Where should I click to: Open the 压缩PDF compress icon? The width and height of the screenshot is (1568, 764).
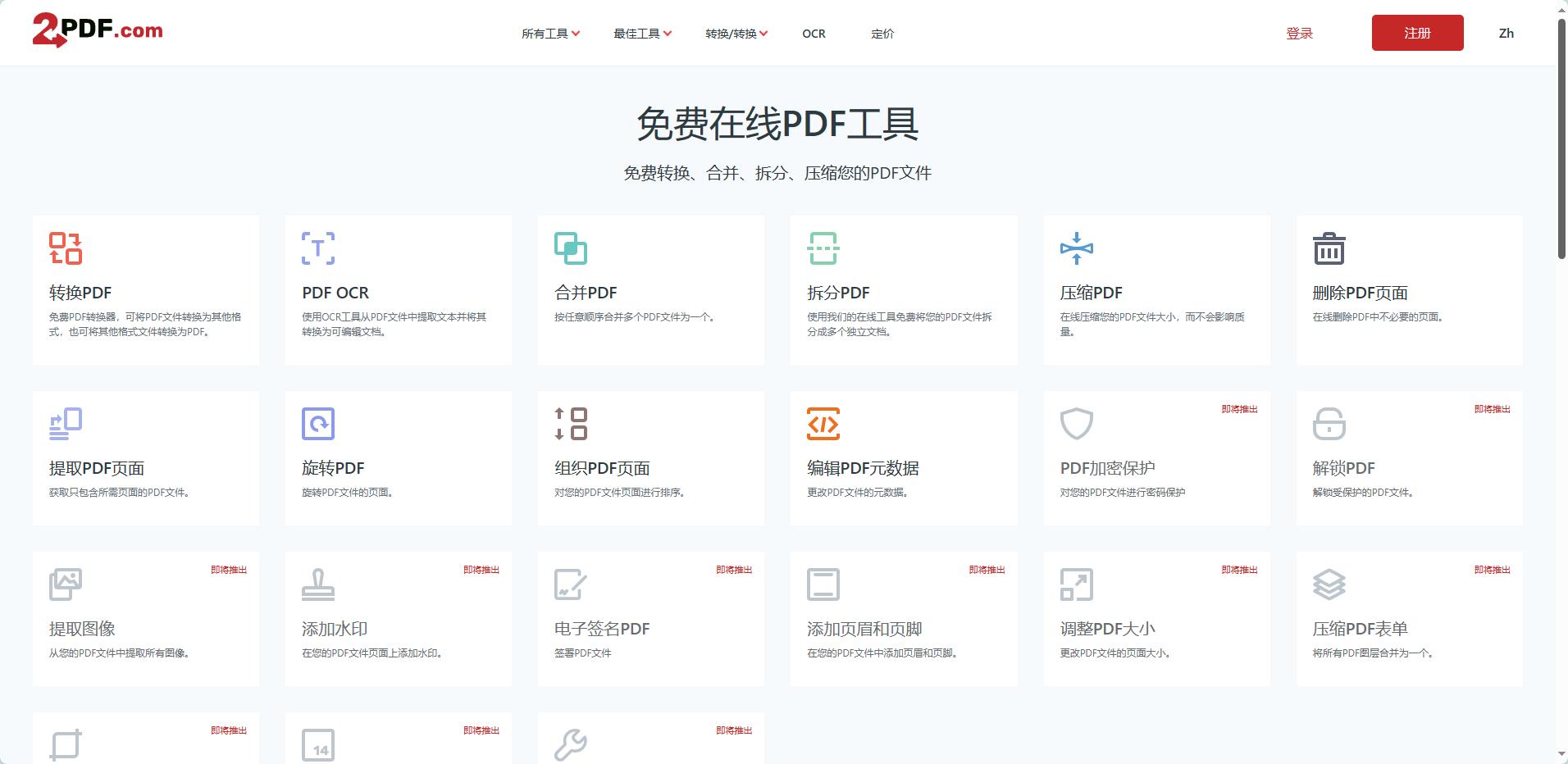(1076, 248)
